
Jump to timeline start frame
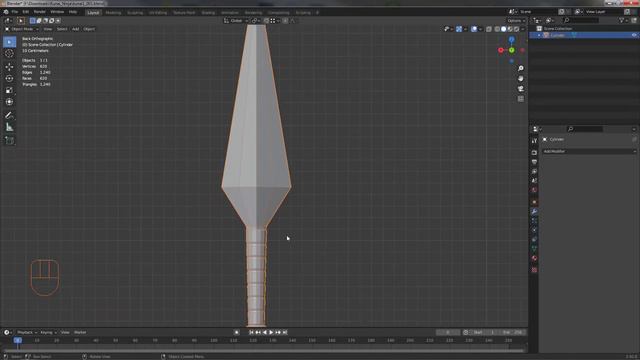point(251,332)
